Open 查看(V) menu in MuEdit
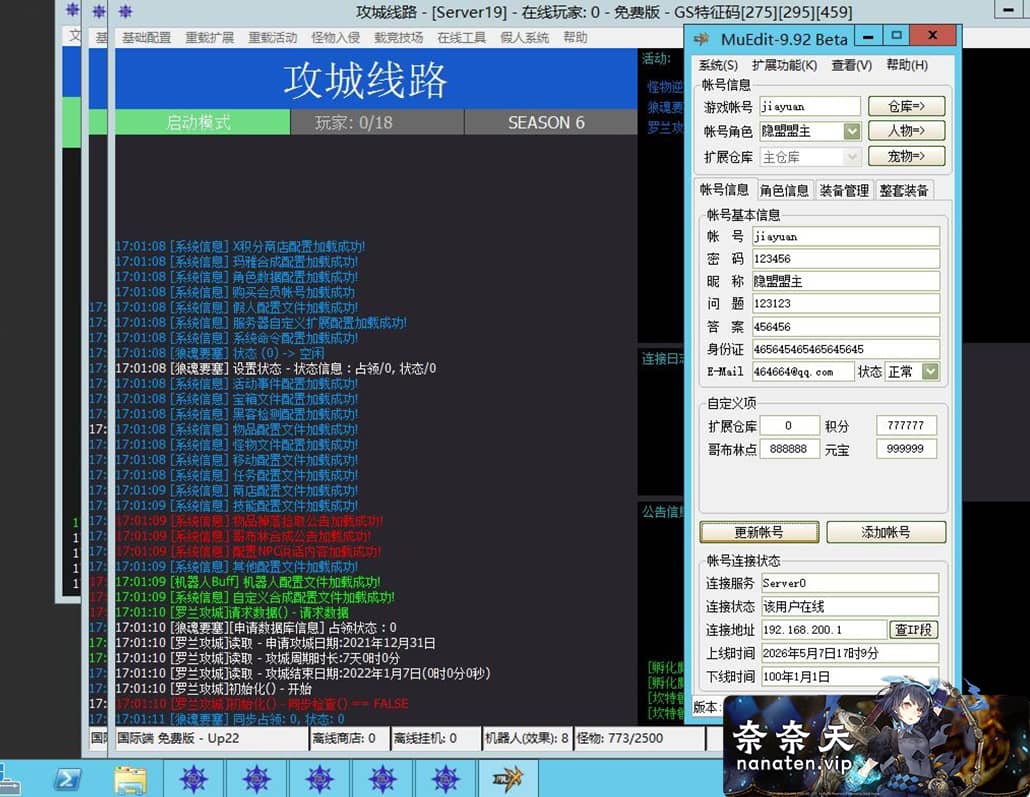Viewport: 1030px width, 797px height. pos(851,65)
